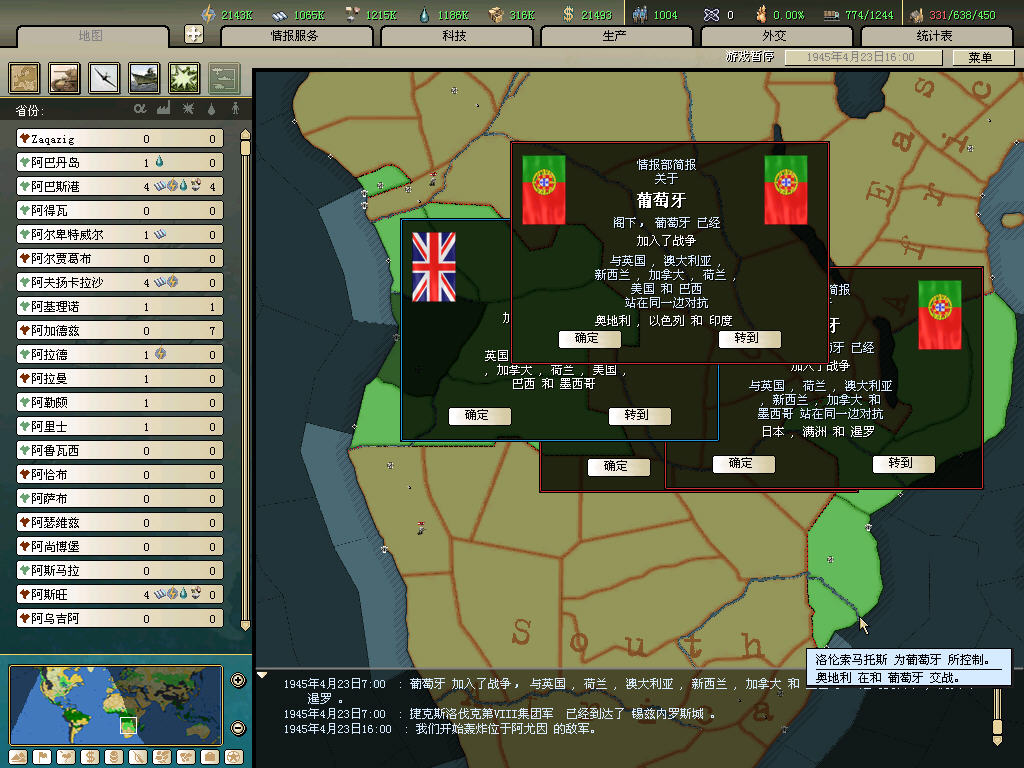1024x768 pixels.
Task: Expand the message log triangle arrow
Action: coord(262,675)
